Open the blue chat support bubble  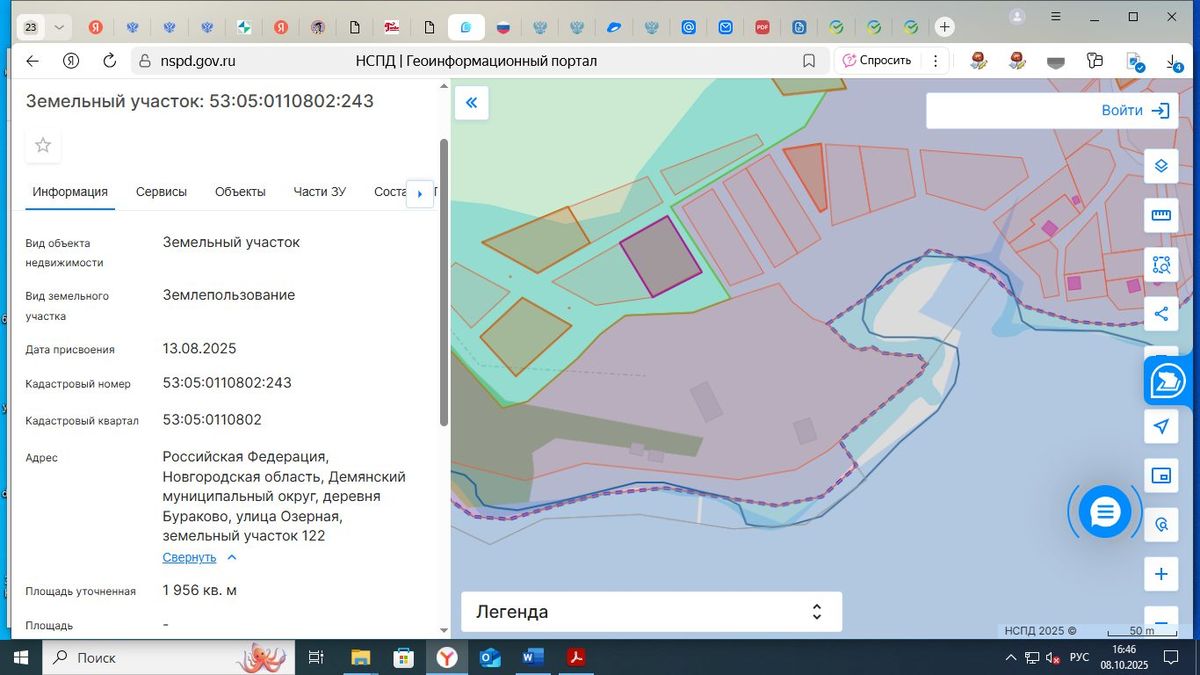1104,512
